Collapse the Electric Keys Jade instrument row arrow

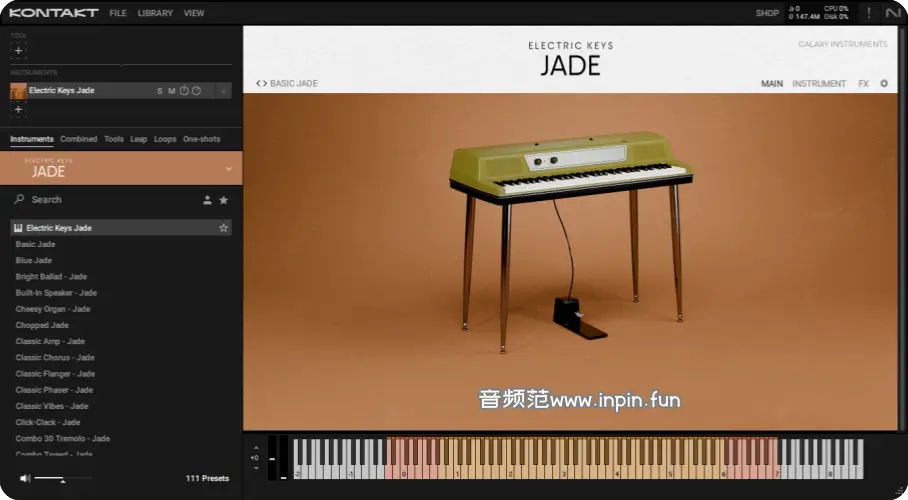[223, 91]
